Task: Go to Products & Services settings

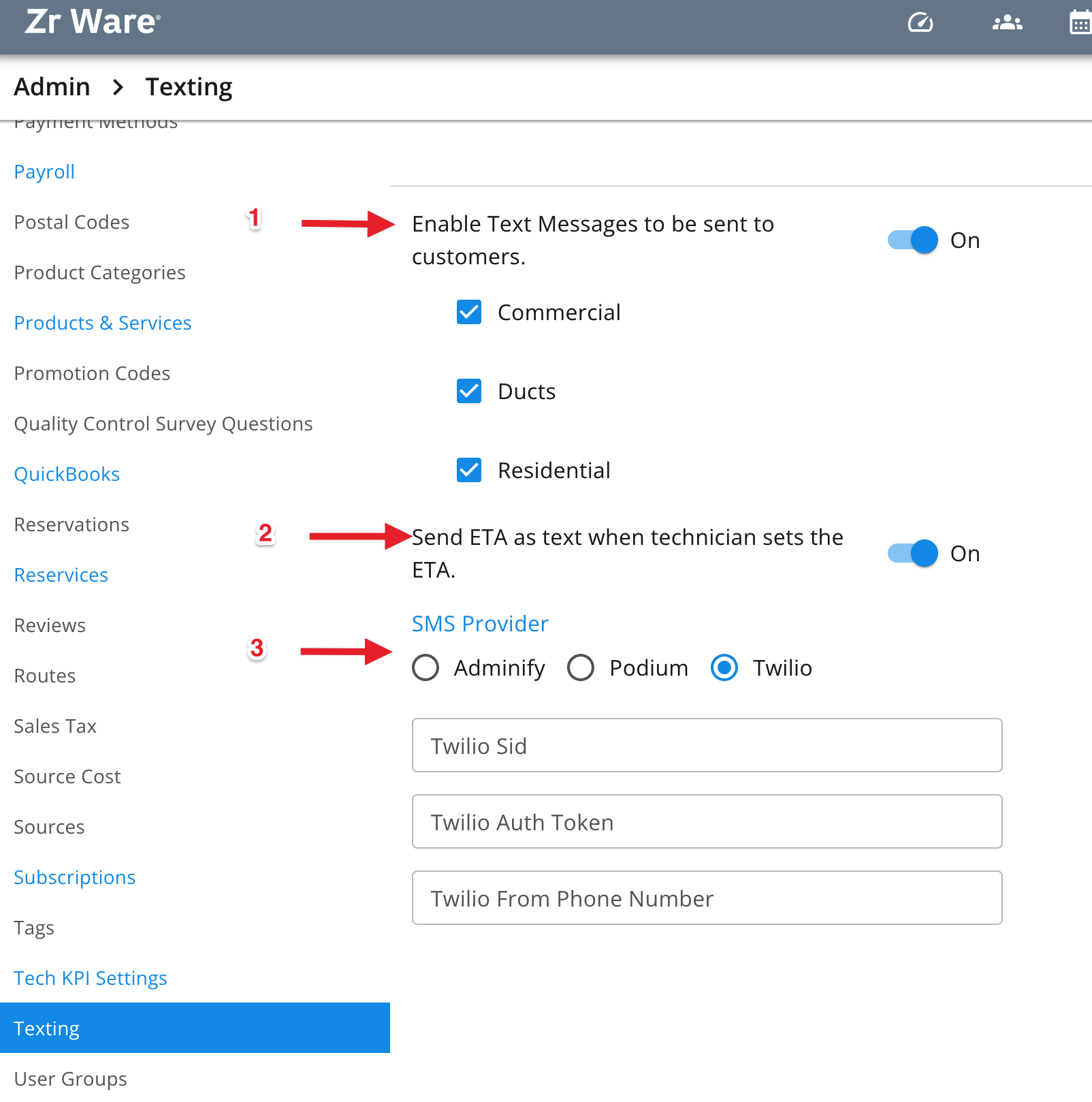Action: [x=103, y=323]
